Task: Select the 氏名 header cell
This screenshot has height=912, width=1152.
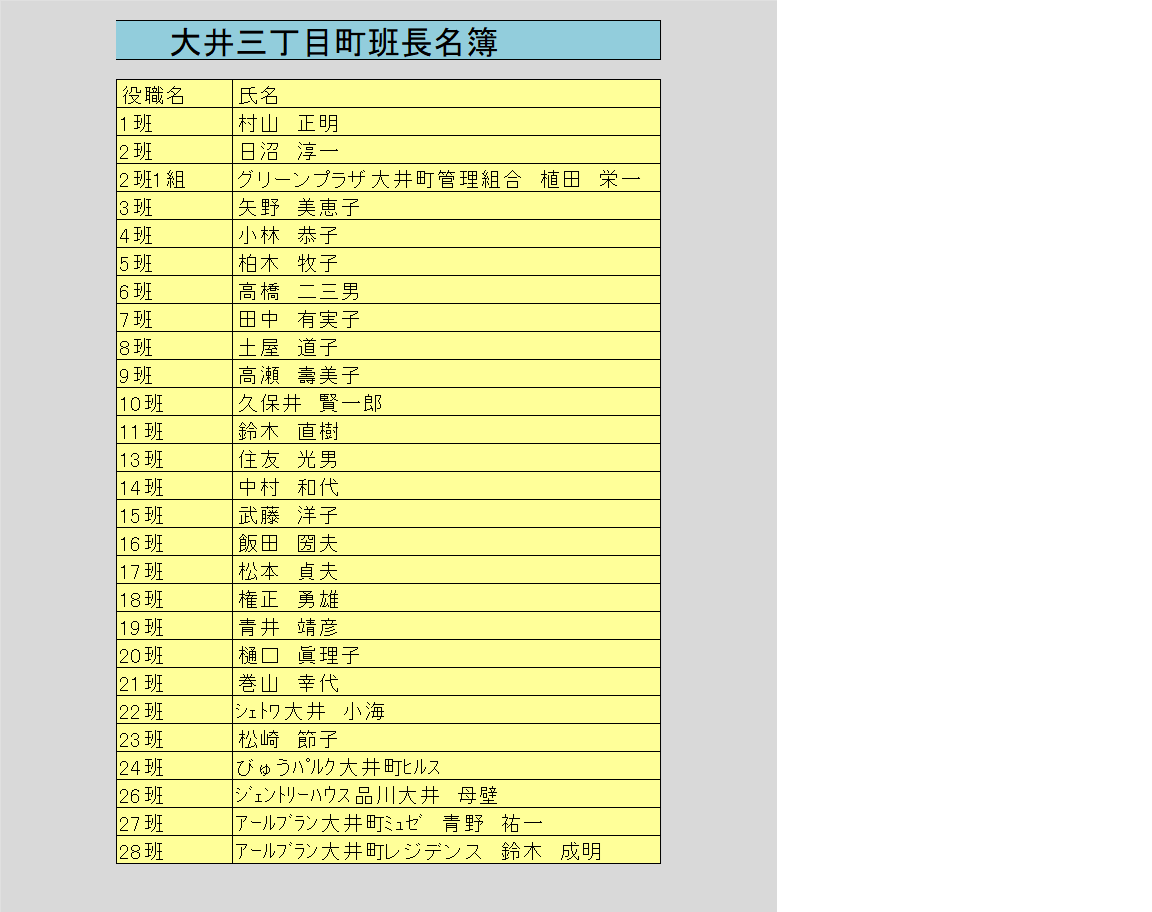Action: tap(446, 95)
